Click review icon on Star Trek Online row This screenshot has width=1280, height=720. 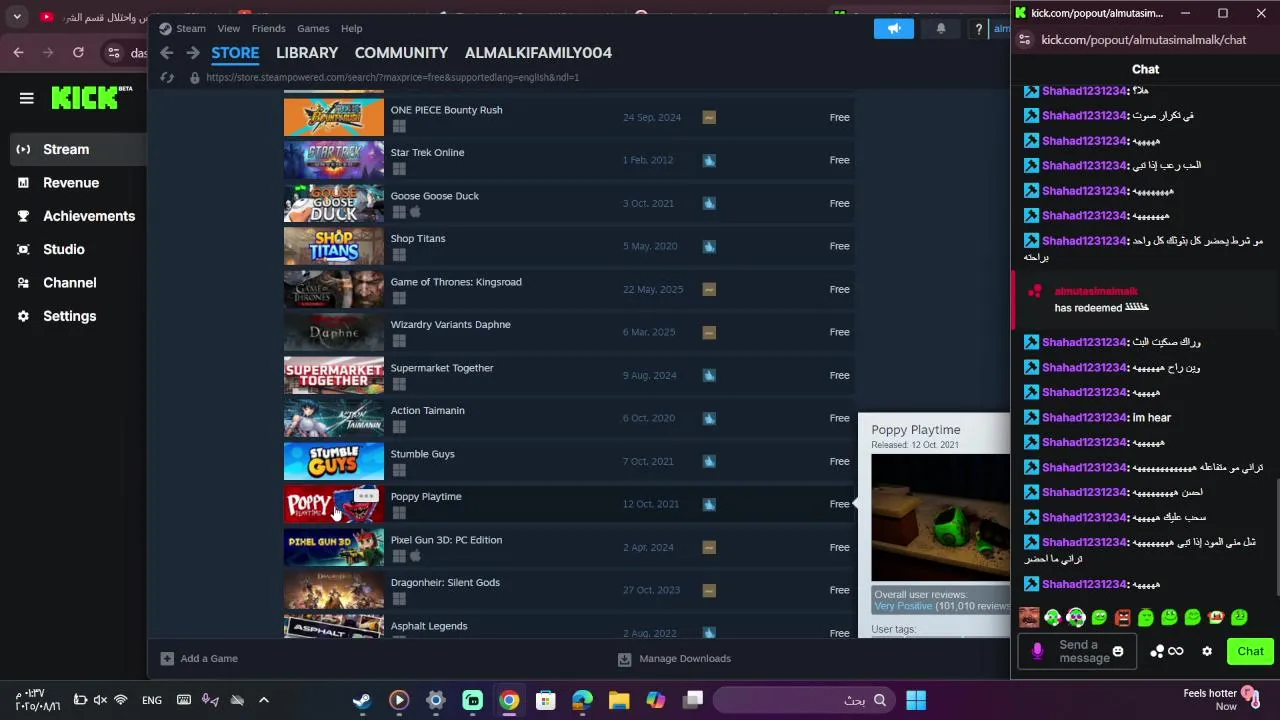709,160
